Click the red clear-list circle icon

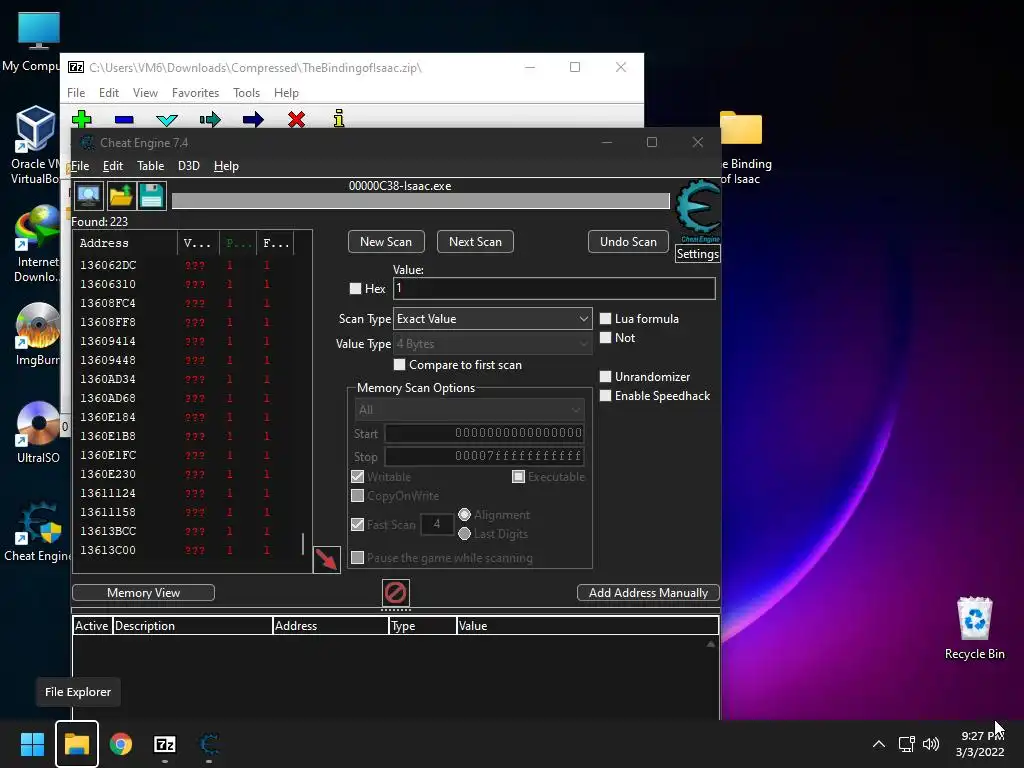click(396, 593)
